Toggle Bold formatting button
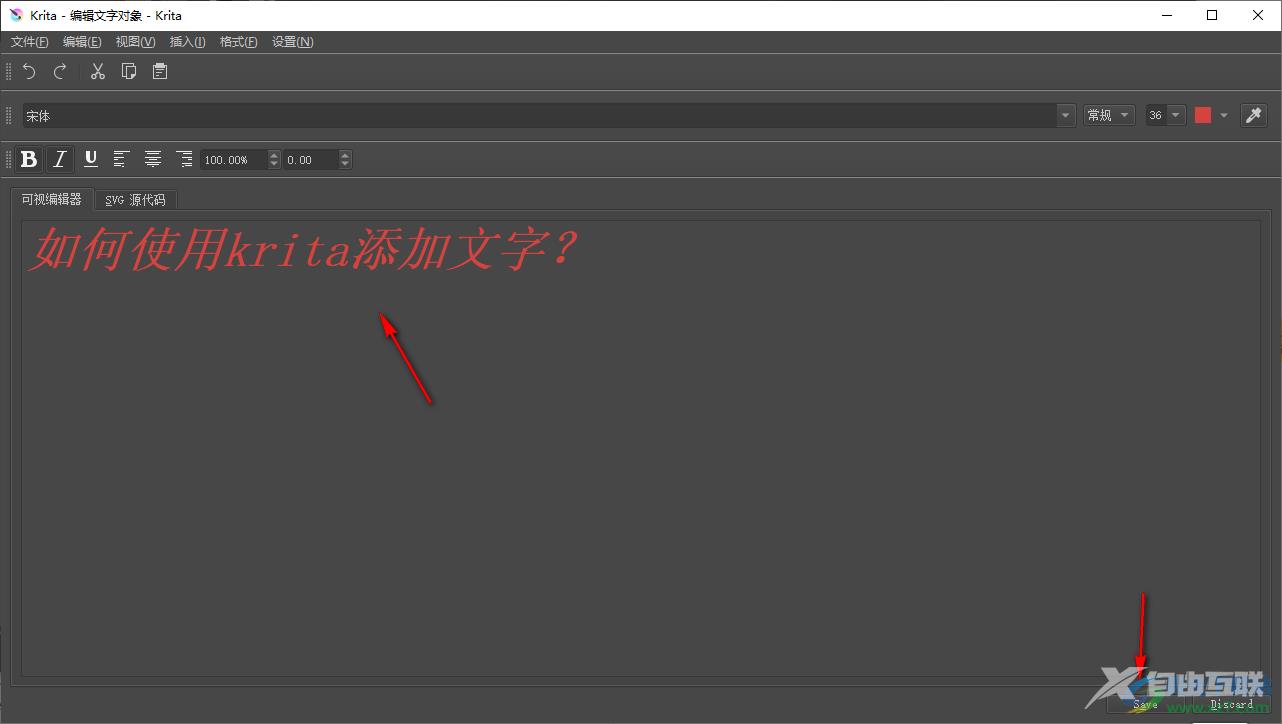Image resolution: width=1282 pixels, height=724 pixels. tap(29, 159)
